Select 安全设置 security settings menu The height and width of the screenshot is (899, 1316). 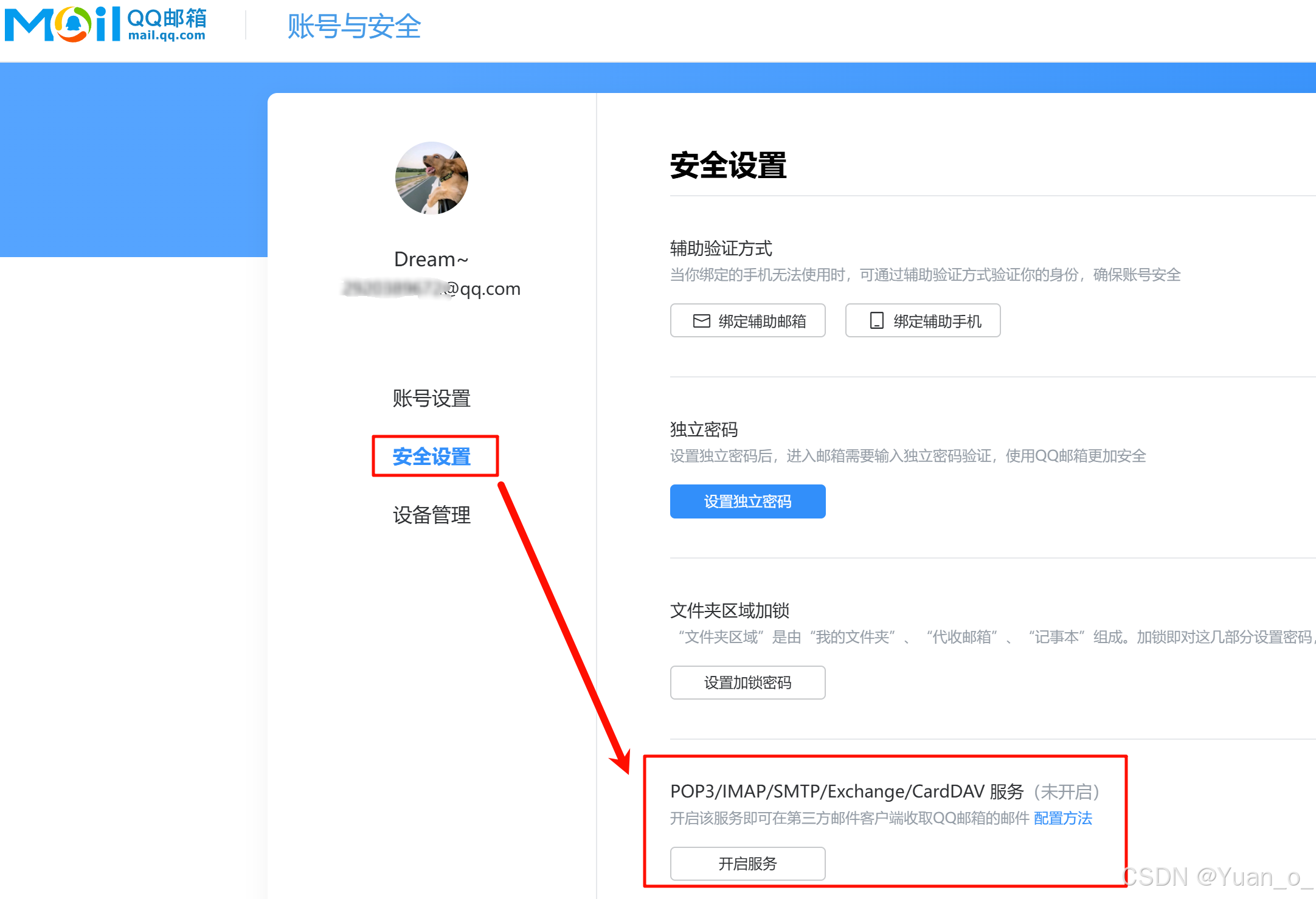point(432,456)
